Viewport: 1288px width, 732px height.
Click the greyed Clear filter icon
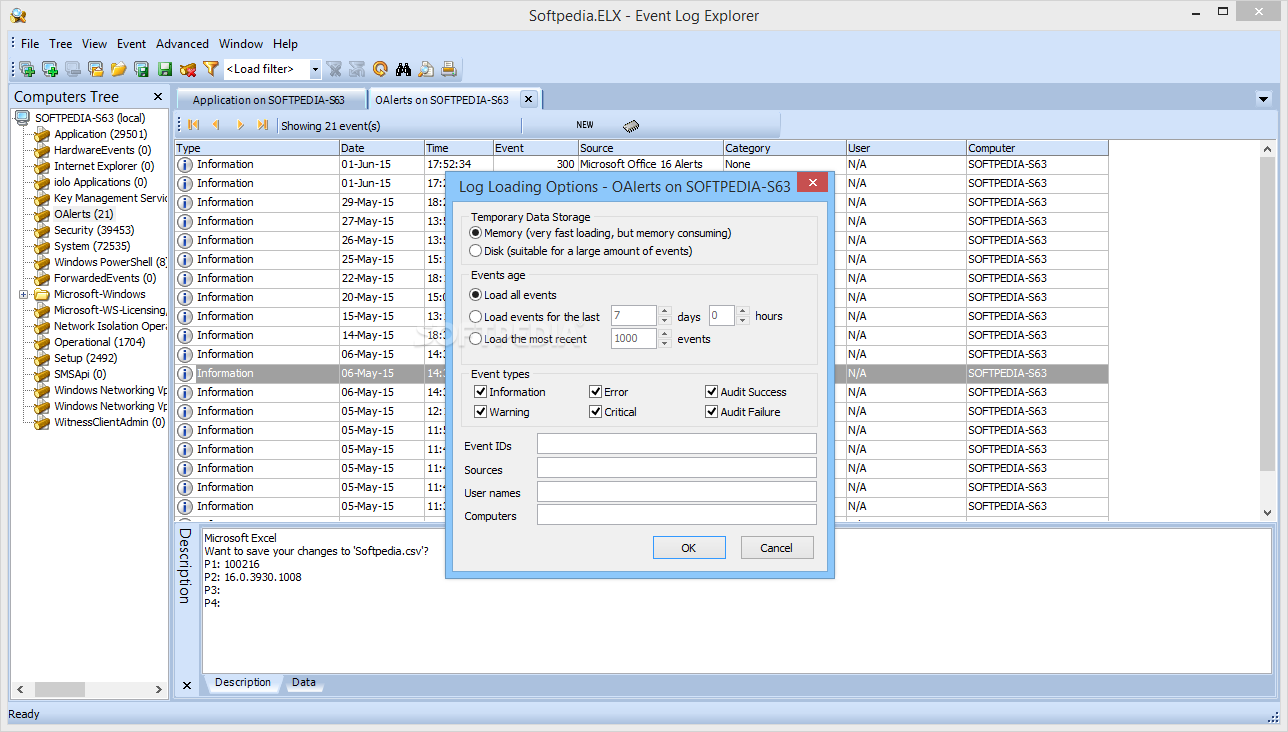334,69
